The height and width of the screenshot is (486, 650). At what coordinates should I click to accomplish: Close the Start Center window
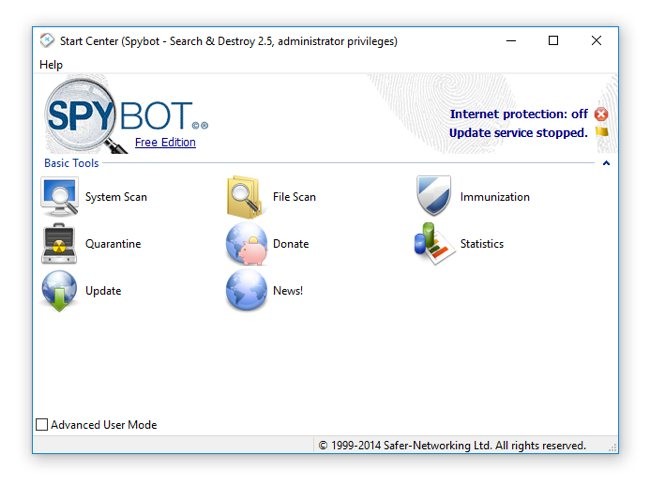coord(596,41)
